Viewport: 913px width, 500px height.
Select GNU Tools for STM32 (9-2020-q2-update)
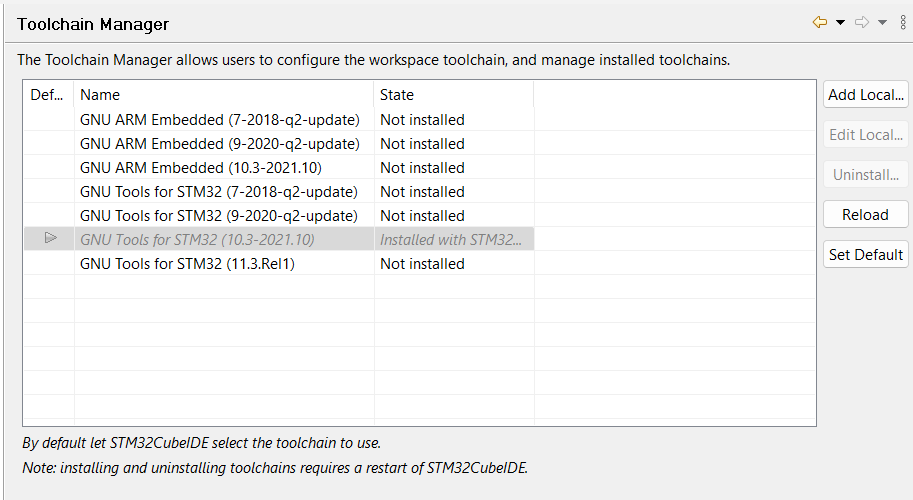click(x=218, y=216)
